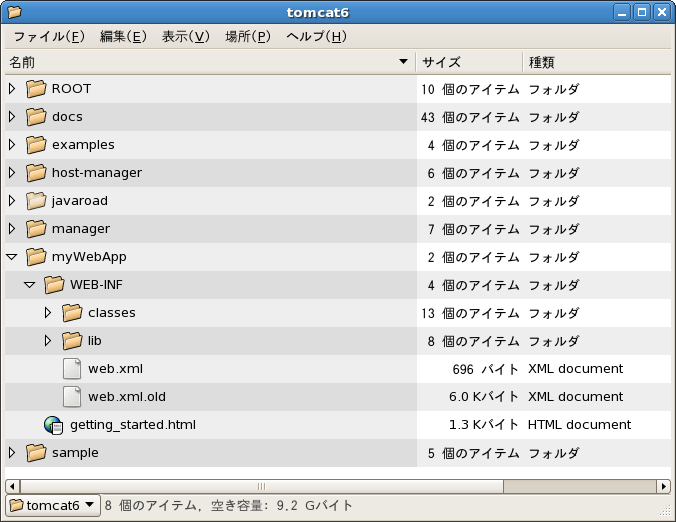Minimize the tomcat6 window
This screenshot has width=676, height=522.
[x=622, y=12]
